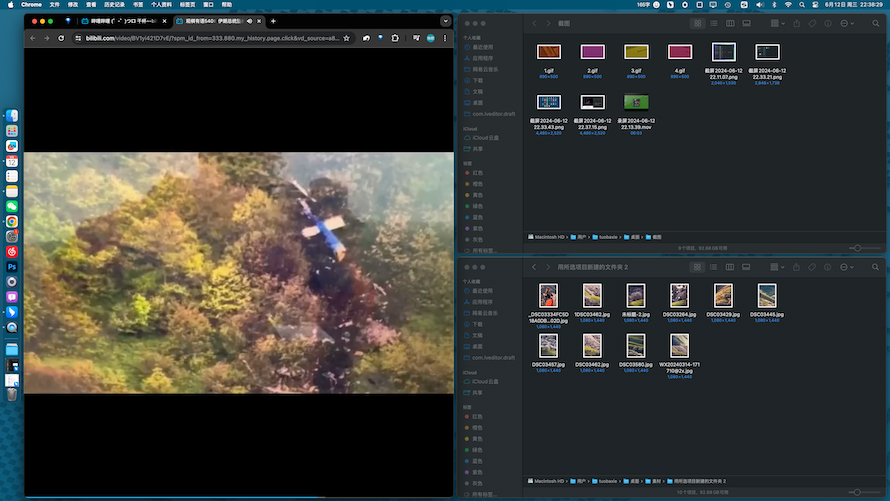Select DSC03264.jpg thumbnail
This screenshot has width=890, height=501.
pos(679,296)
